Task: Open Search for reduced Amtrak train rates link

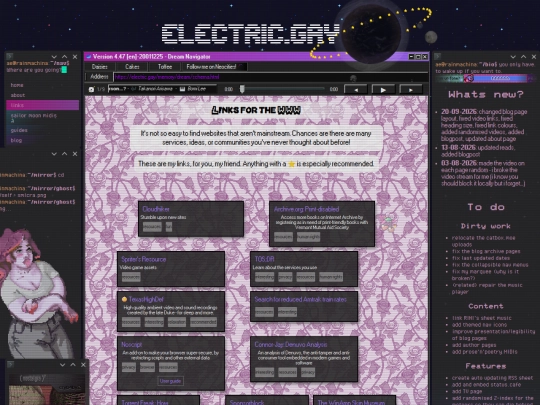Action: click(301, 300)
